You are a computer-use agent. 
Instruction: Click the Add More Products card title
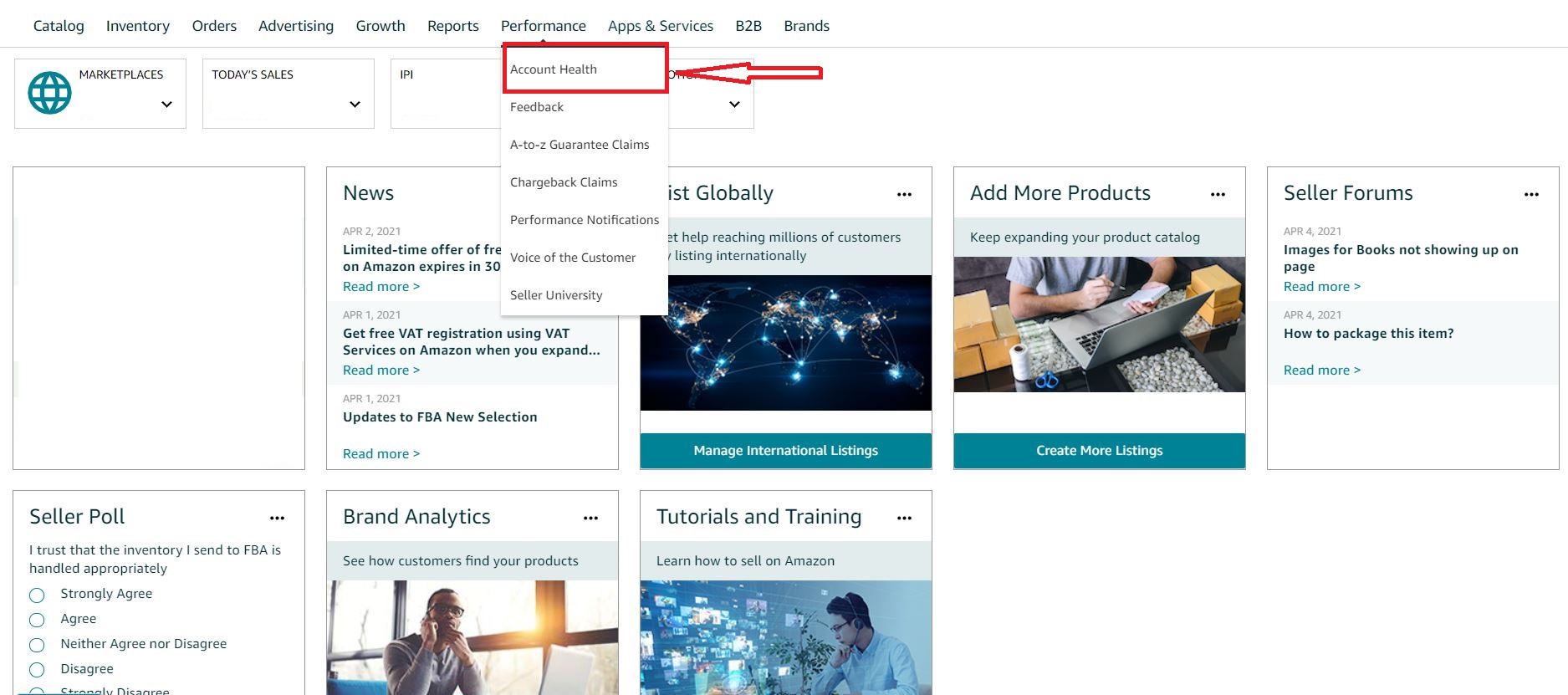pos(1060,193)
